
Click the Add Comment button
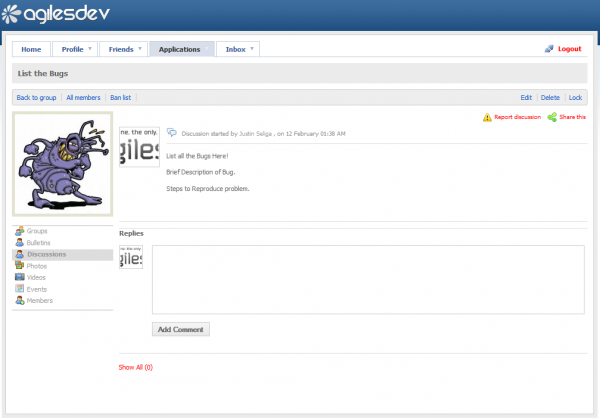tap(181, 329)
